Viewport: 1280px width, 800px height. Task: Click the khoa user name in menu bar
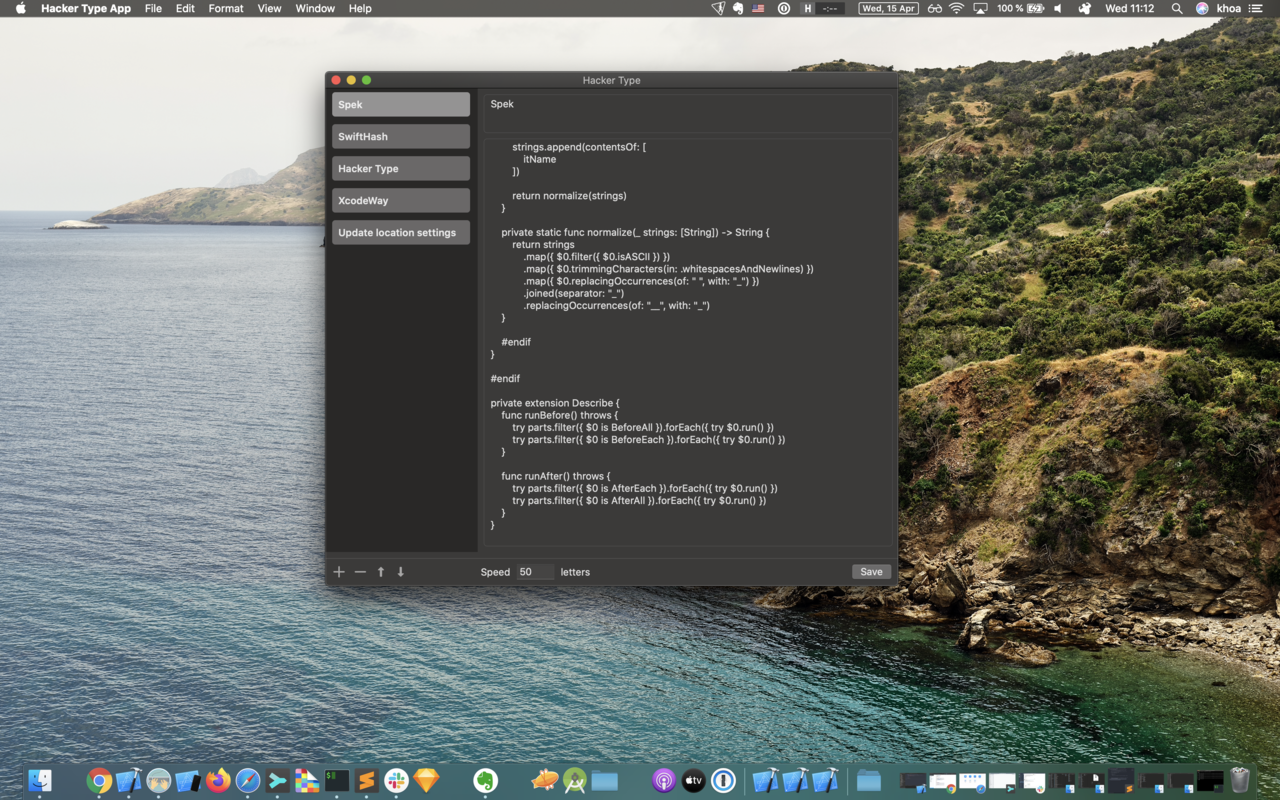[1229, 8]
